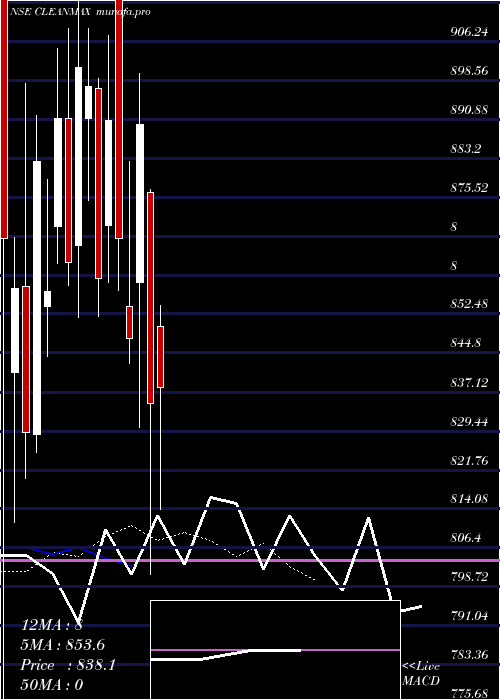Click the 50MA : 0 readout

pos(52,685)
